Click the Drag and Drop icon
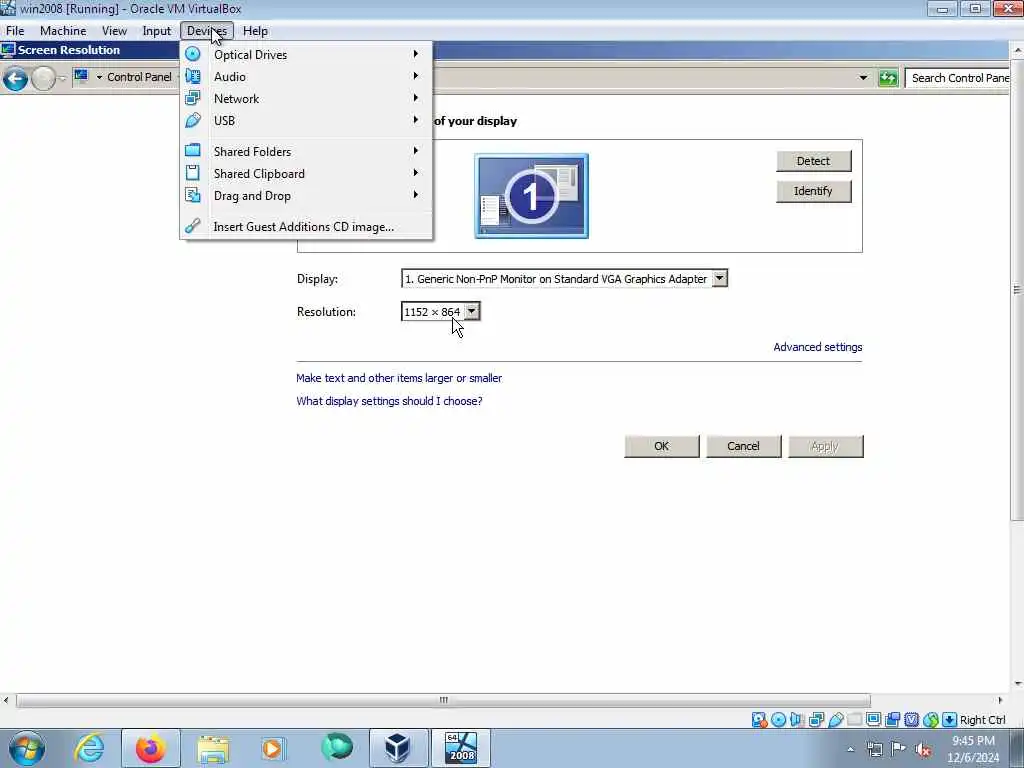Image resolution: width=1024 pixels, height=768 pixels. [x=193, y=195]
